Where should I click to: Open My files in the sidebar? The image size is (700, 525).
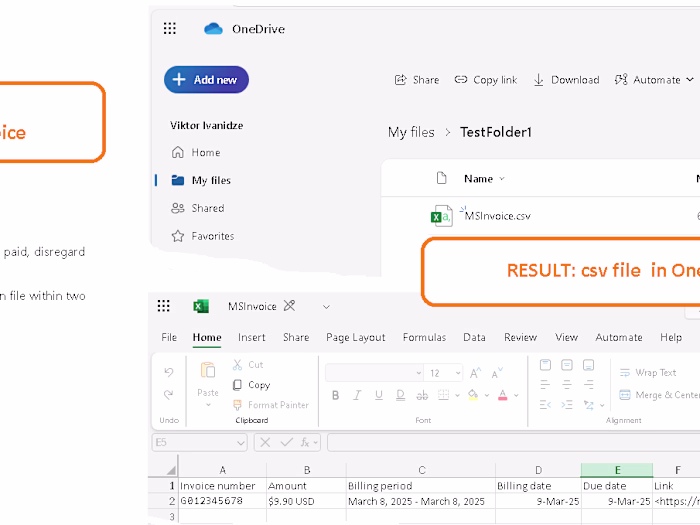(201, 180)
